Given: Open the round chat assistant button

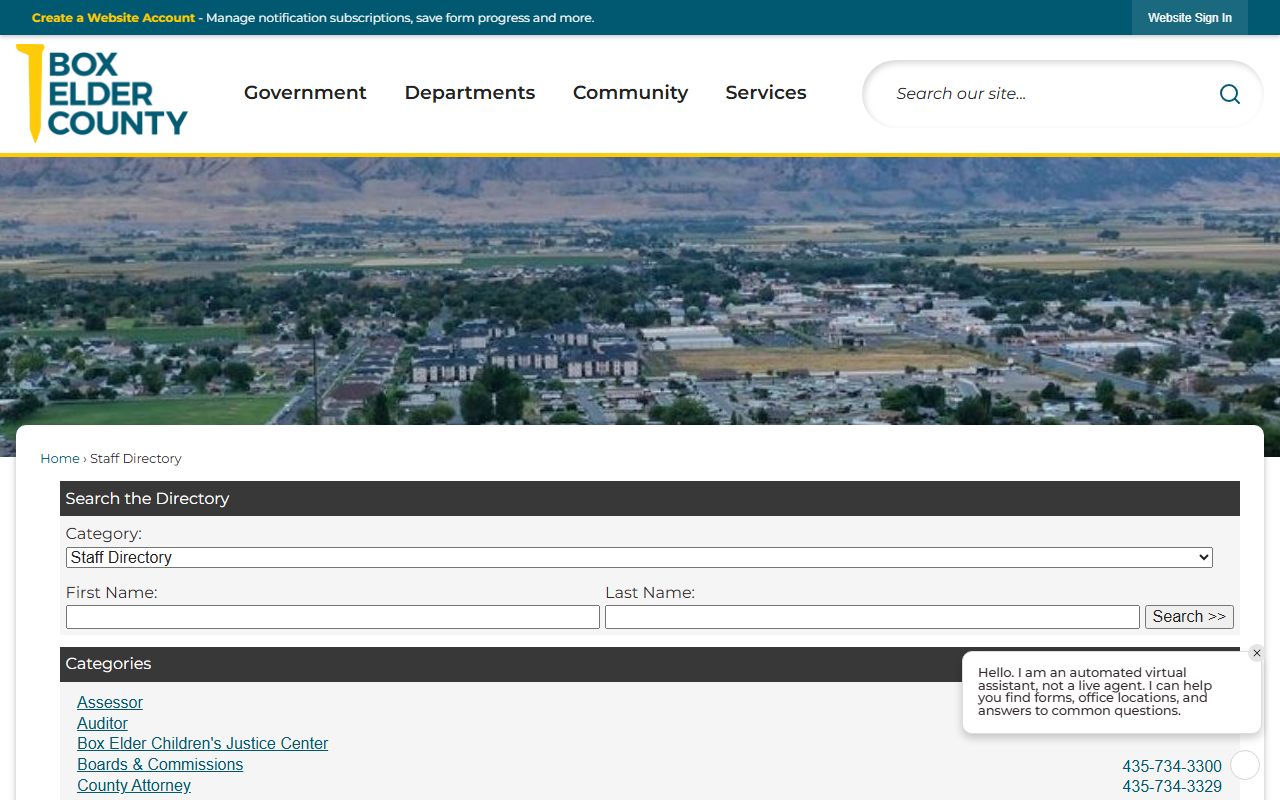Looking at the screenshot, I should point(1245,765).
